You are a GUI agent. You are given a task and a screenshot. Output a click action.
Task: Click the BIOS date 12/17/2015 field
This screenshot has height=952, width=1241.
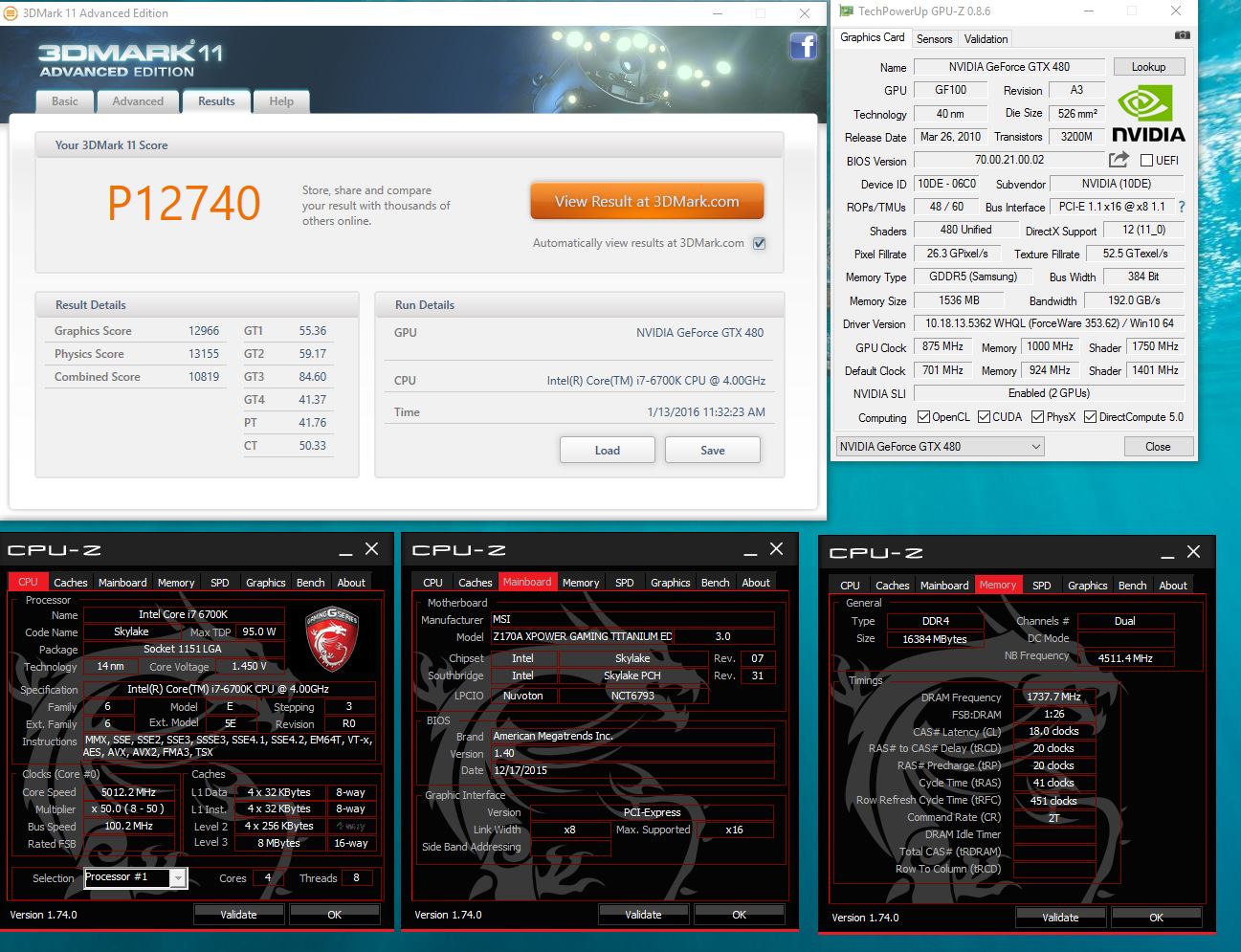[632, 770]
